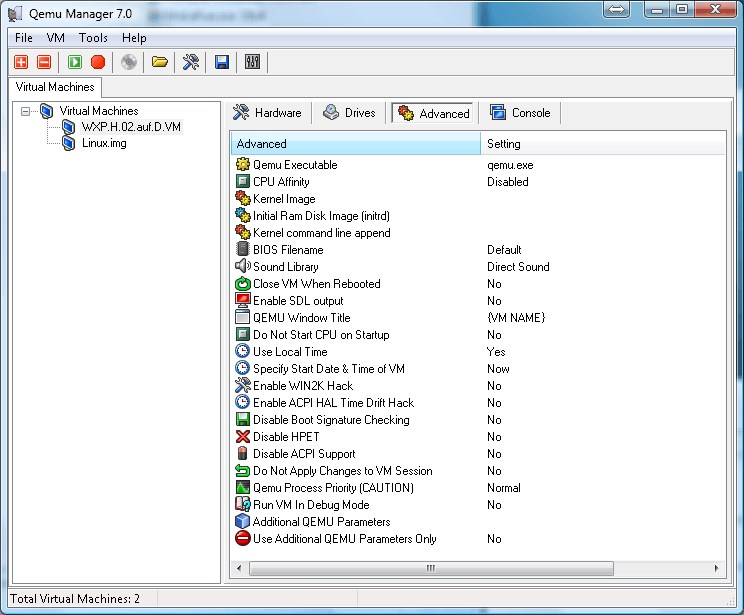
Task: Click the red minus remove VM icon
Action: pyautogui.click(x=43, y=62)
